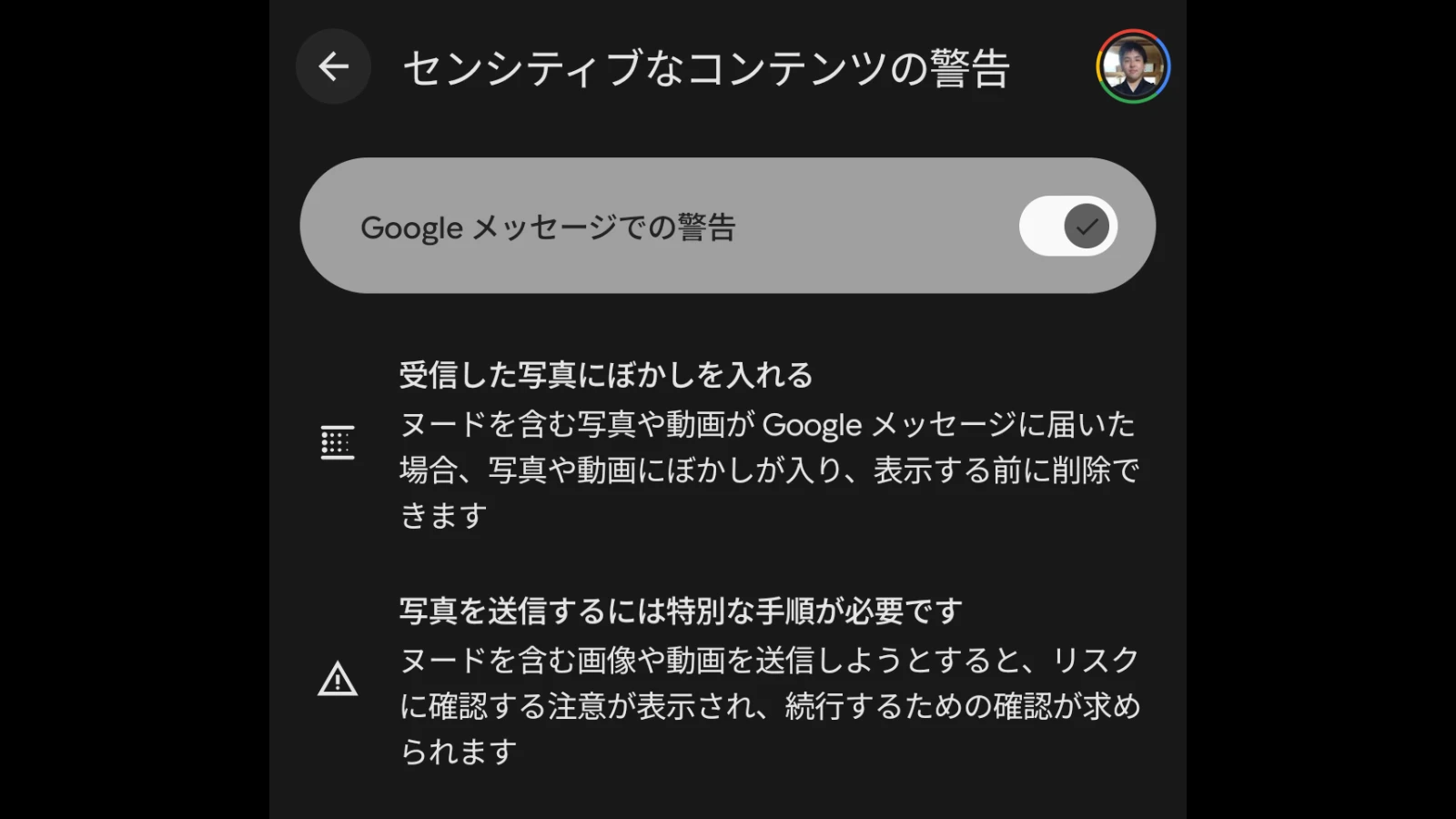Click the blur icon beside 受信した写真にぼかしを入れる
The height and width of the screenshot is (819, 1456).
coord(338,443)
